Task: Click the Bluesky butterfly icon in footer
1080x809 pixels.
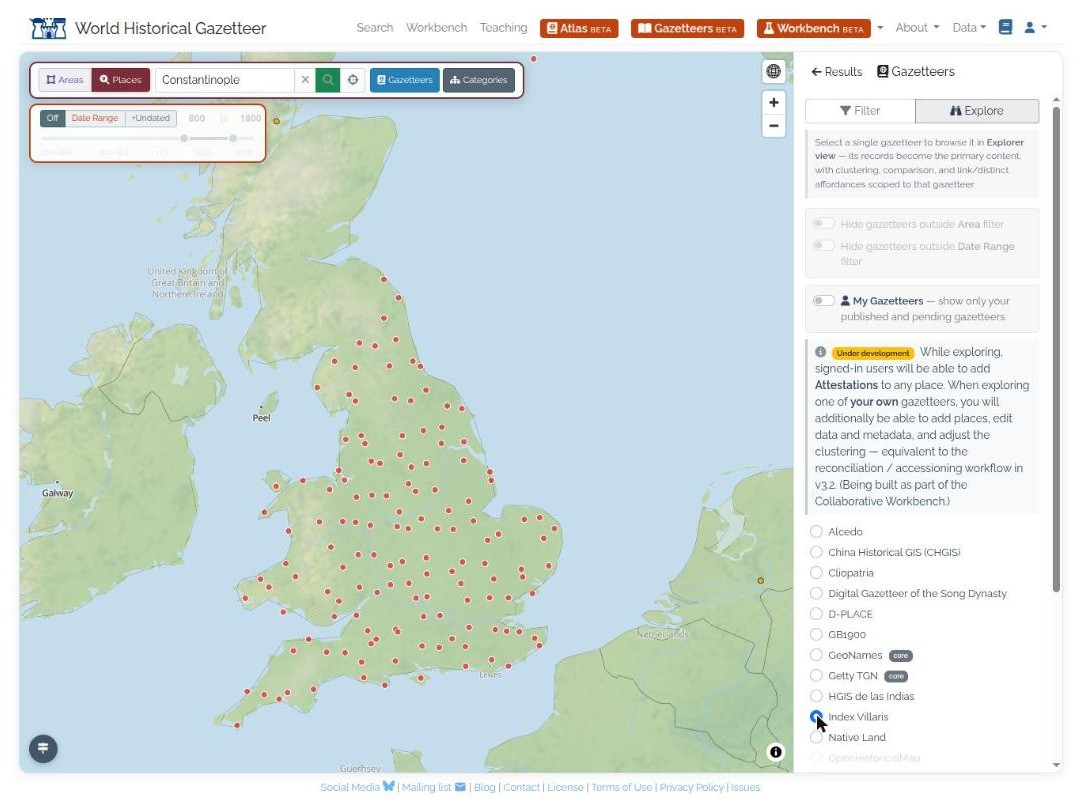Action: pyautogui.click(x=388, y=786)
